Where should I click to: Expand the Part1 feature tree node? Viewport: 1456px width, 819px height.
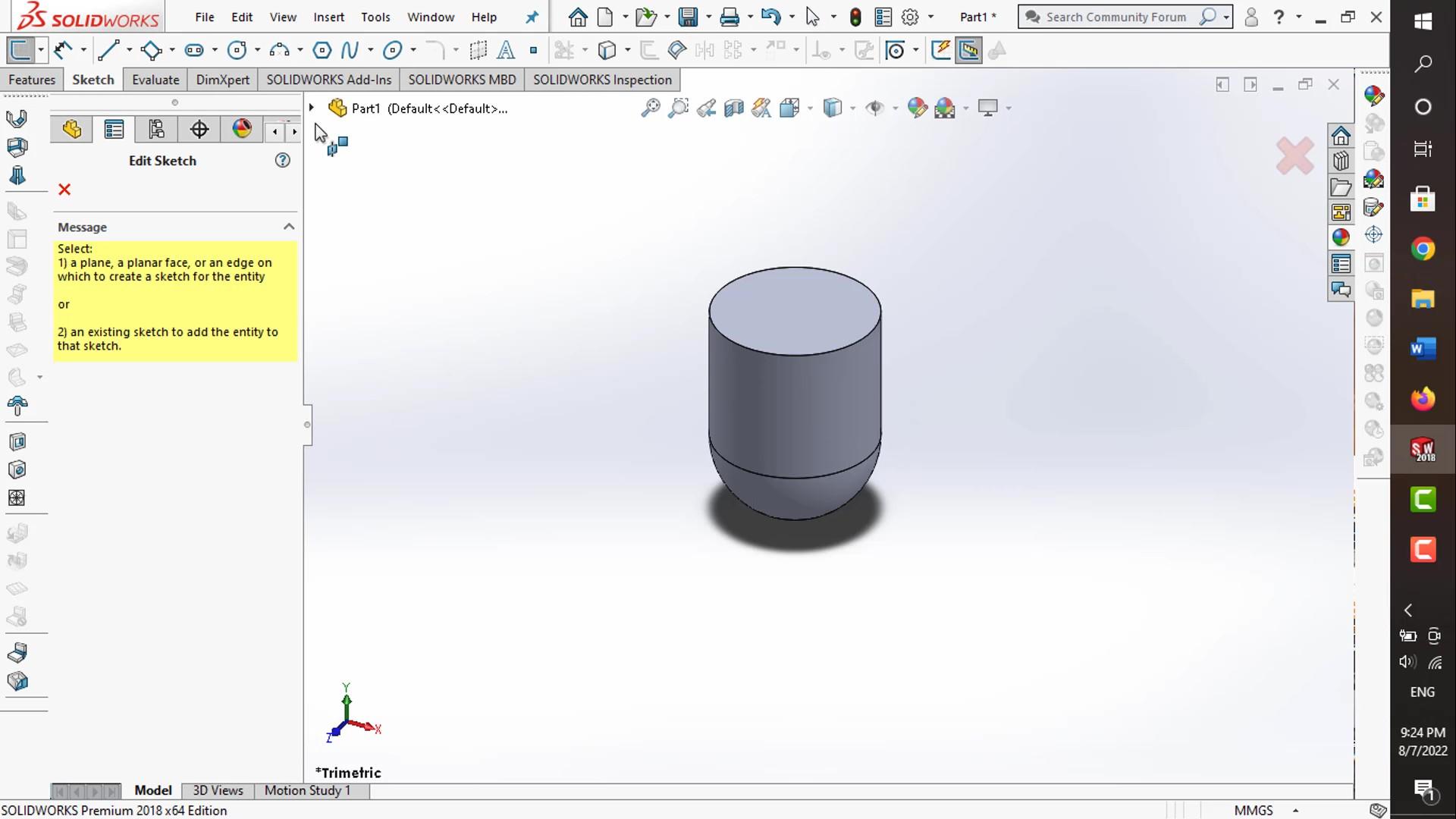click(311, 108)
